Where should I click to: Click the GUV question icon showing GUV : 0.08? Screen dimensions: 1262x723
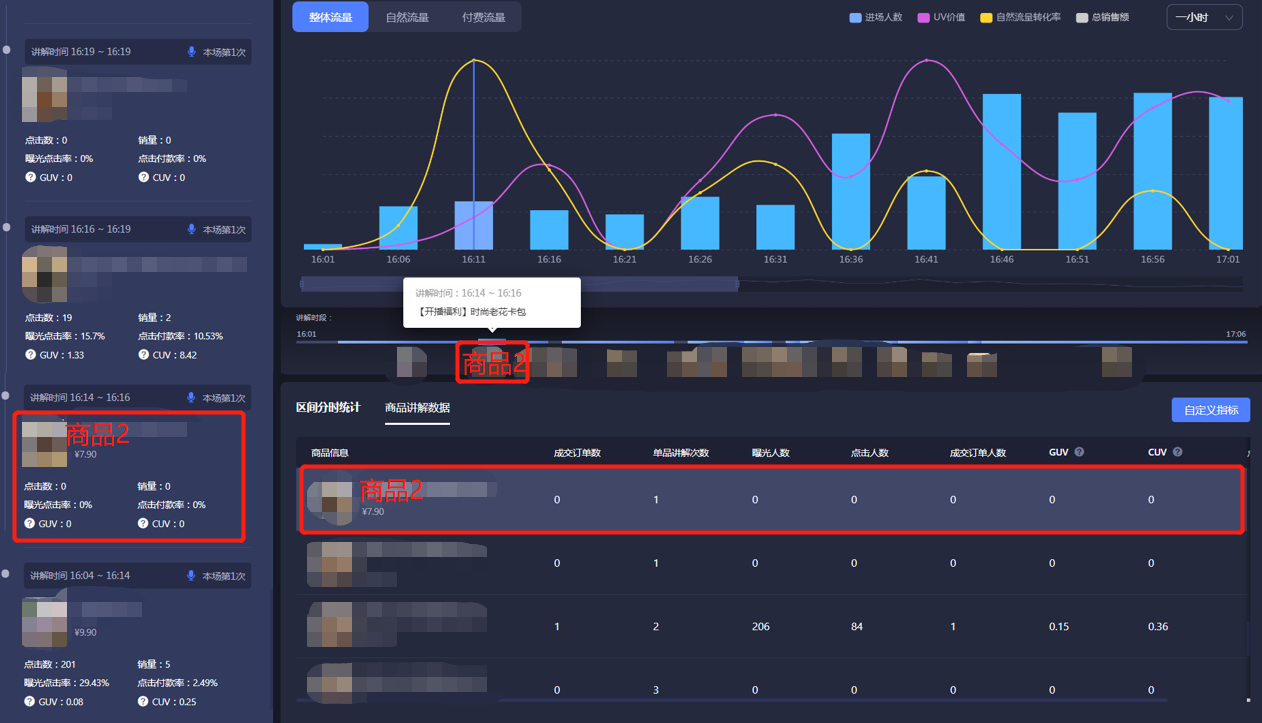click(31, 702)
